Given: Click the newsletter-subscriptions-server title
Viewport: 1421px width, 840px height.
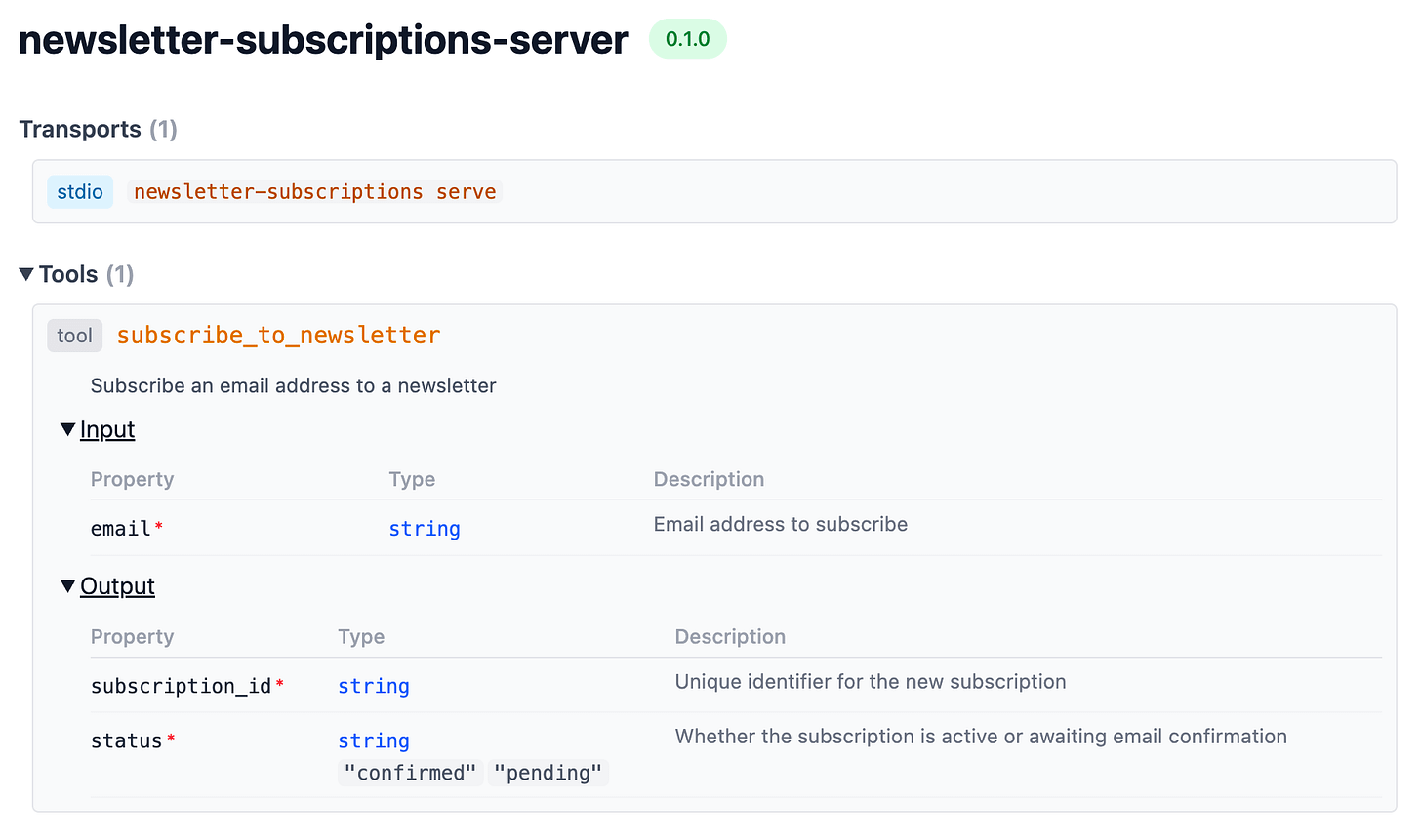Looking at the screenshot, I should (x=323, y=40).
